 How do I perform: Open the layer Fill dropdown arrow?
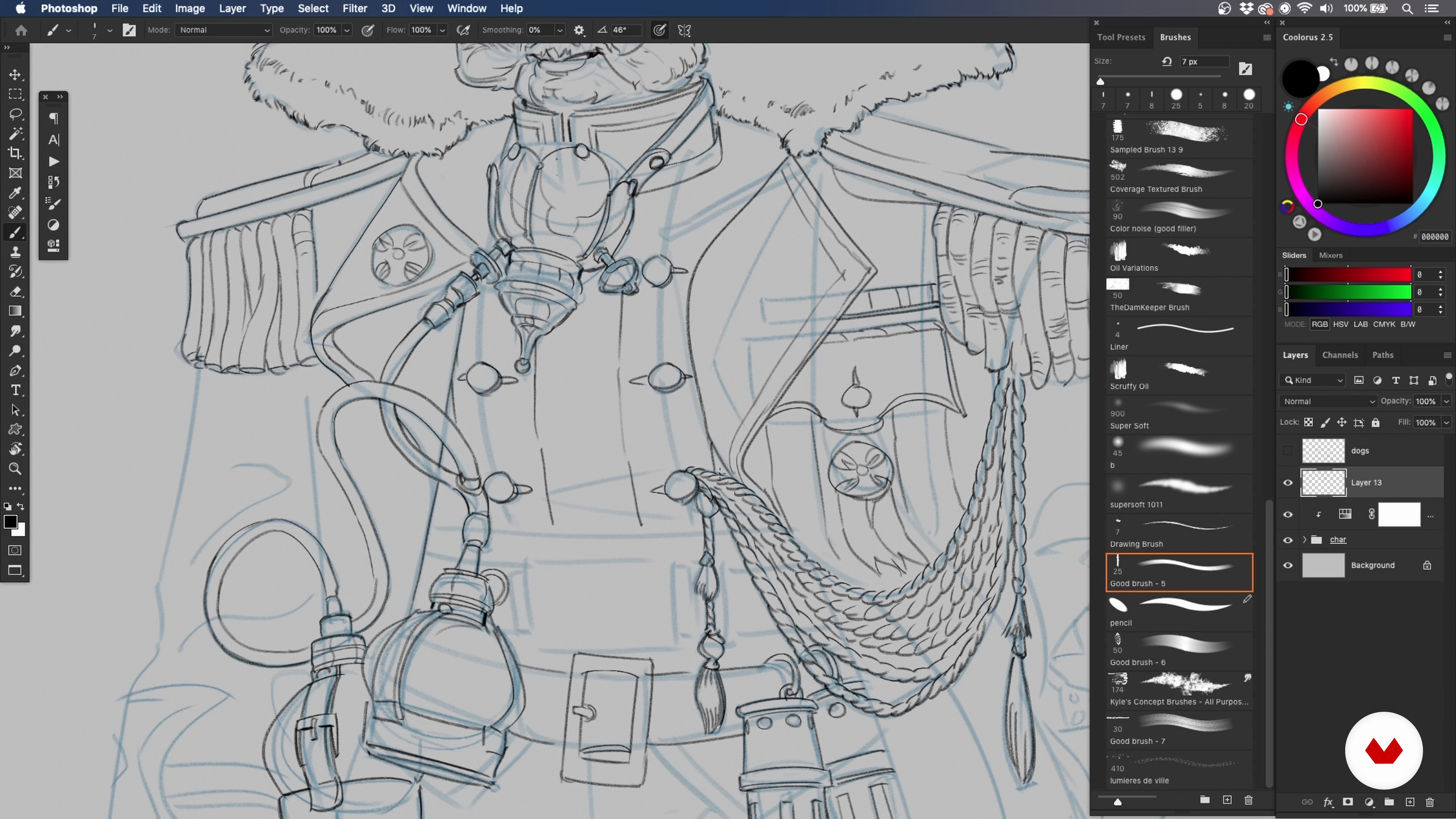pos(1447,422)
